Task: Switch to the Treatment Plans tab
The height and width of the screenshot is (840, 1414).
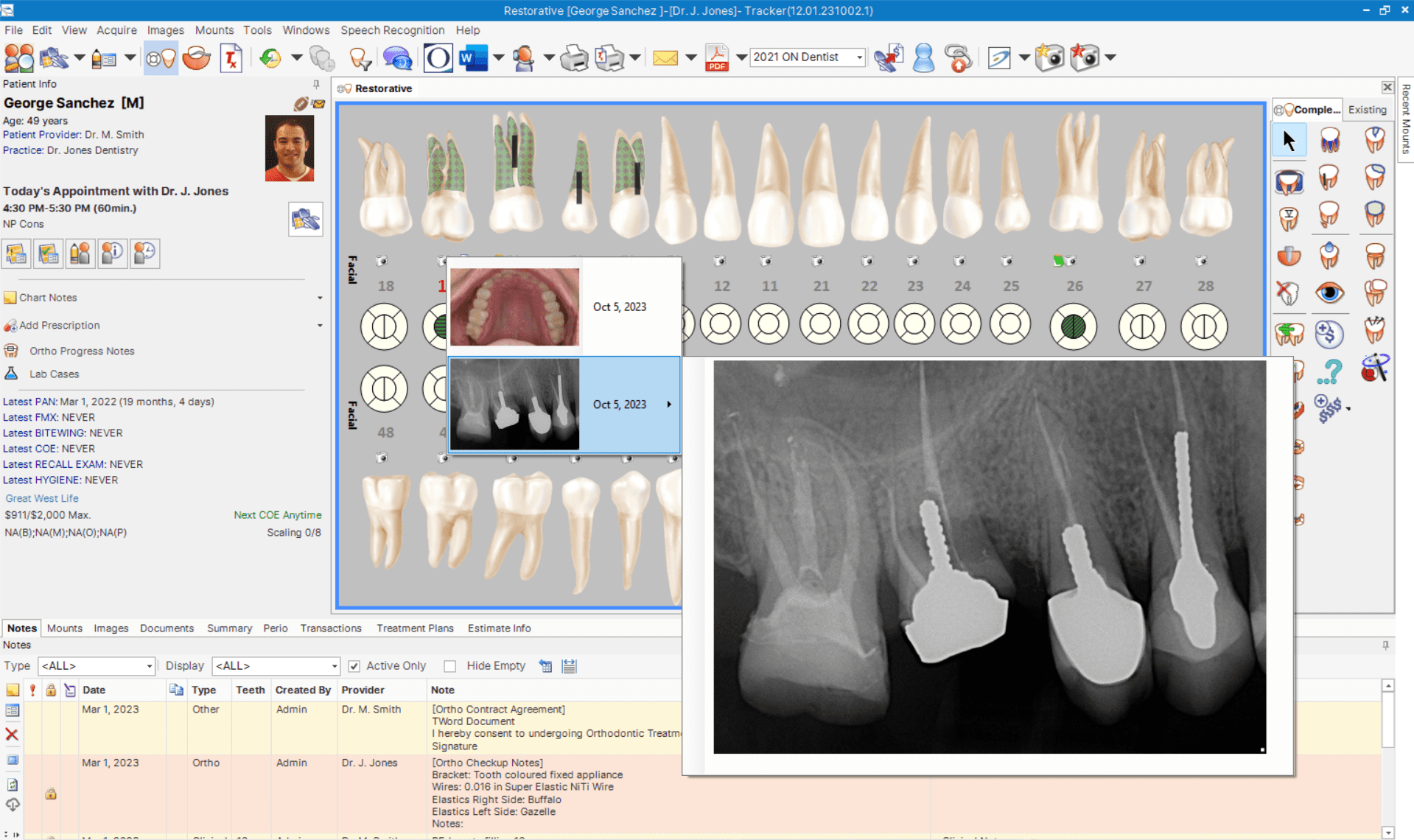Action: coord(415,628)
